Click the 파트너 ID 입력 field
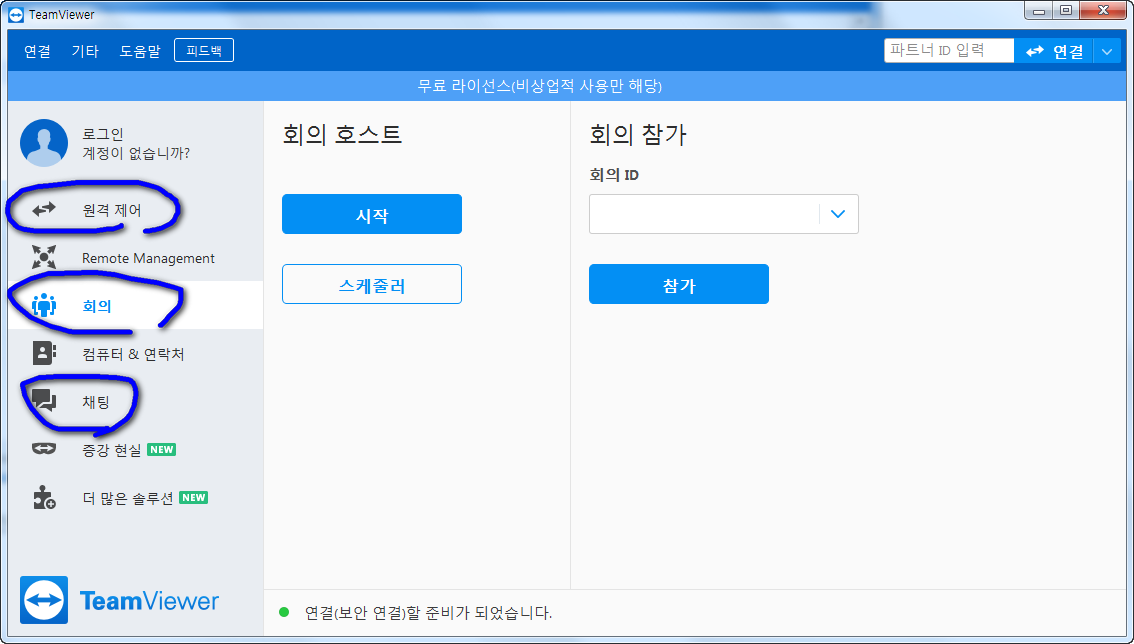Viewport: 1134px width, 644px height. pyautogui.click(x=949, y=51)
